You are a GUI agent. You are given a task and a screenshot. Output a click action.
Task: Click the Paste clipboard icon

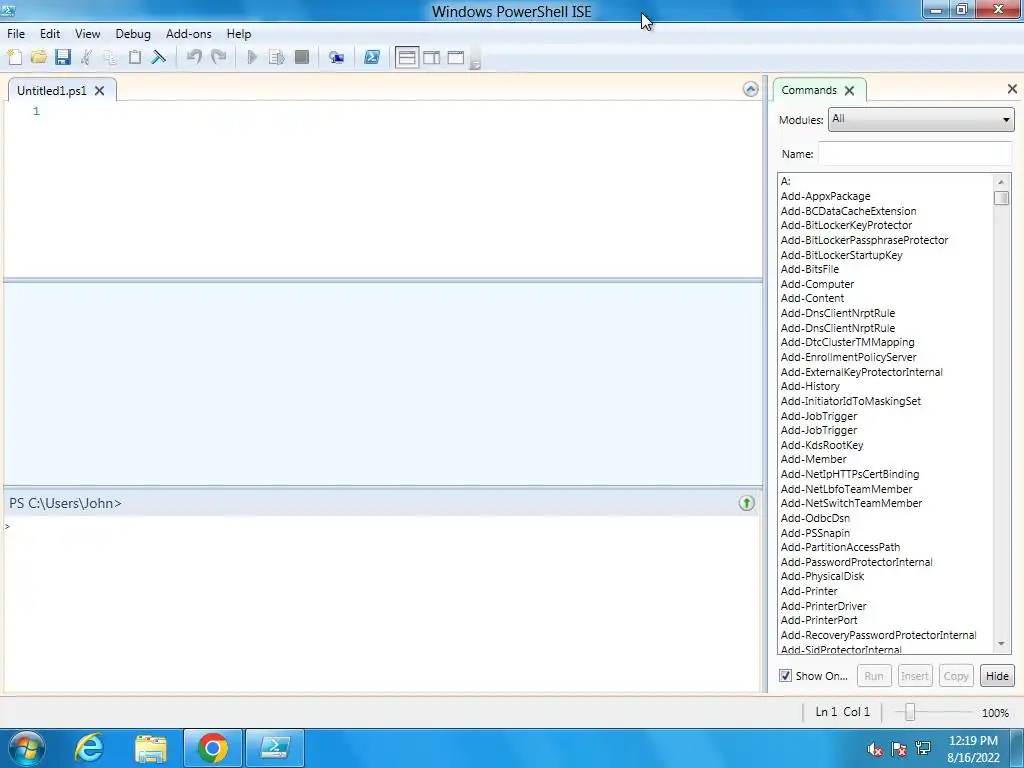coord(135,57)
